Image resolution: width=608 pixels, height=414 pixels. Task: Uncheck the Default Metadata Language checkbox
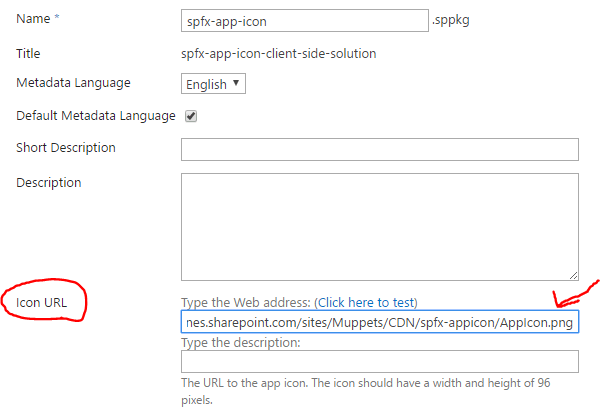click(x=191, y=116)
